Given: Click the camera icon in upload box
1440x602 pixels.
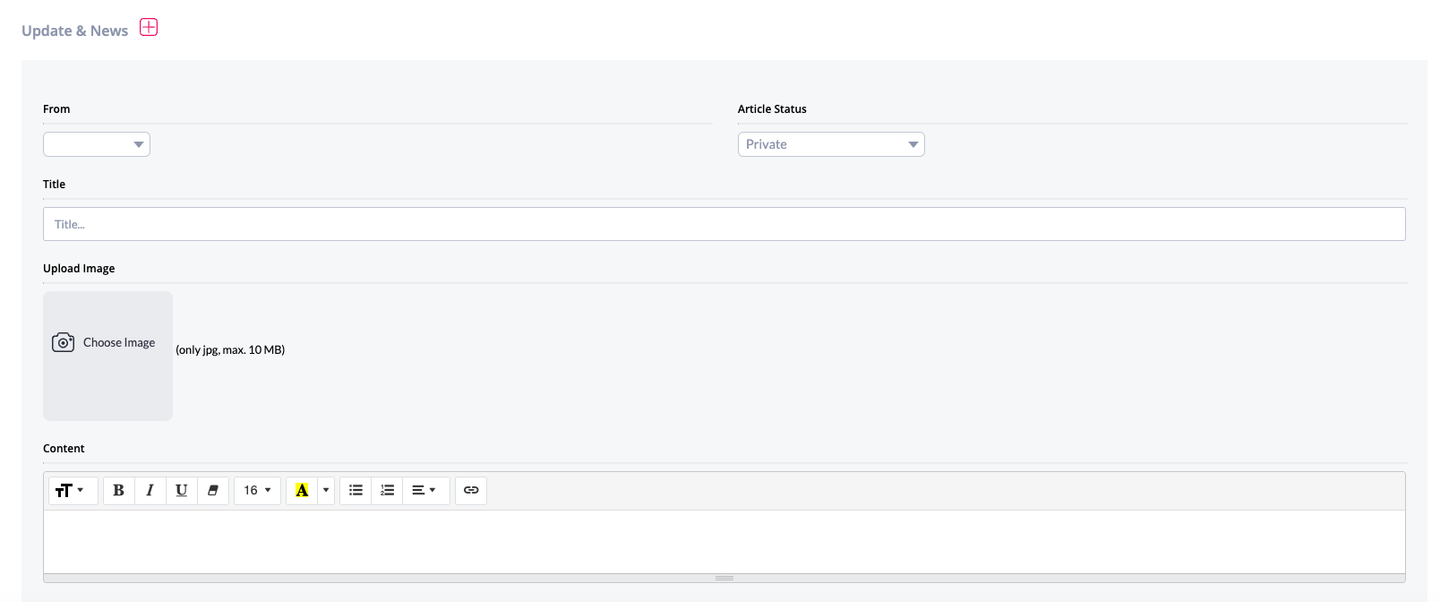Looking at the screenshot, I should [x=63, y=342].
